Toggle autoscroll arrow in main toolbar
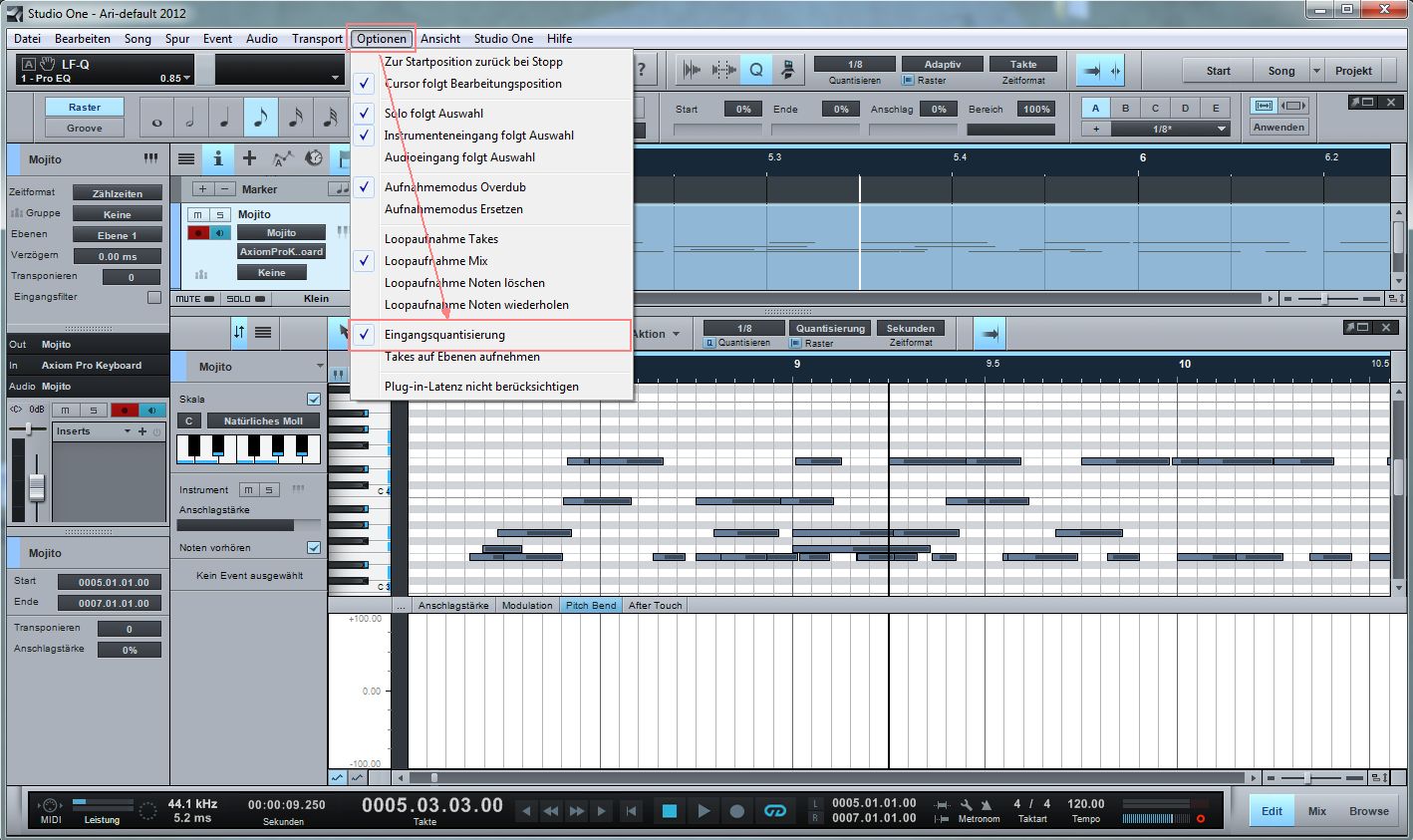The width and height of the screenshot is (1413, 840). (x=1091, y=71)
